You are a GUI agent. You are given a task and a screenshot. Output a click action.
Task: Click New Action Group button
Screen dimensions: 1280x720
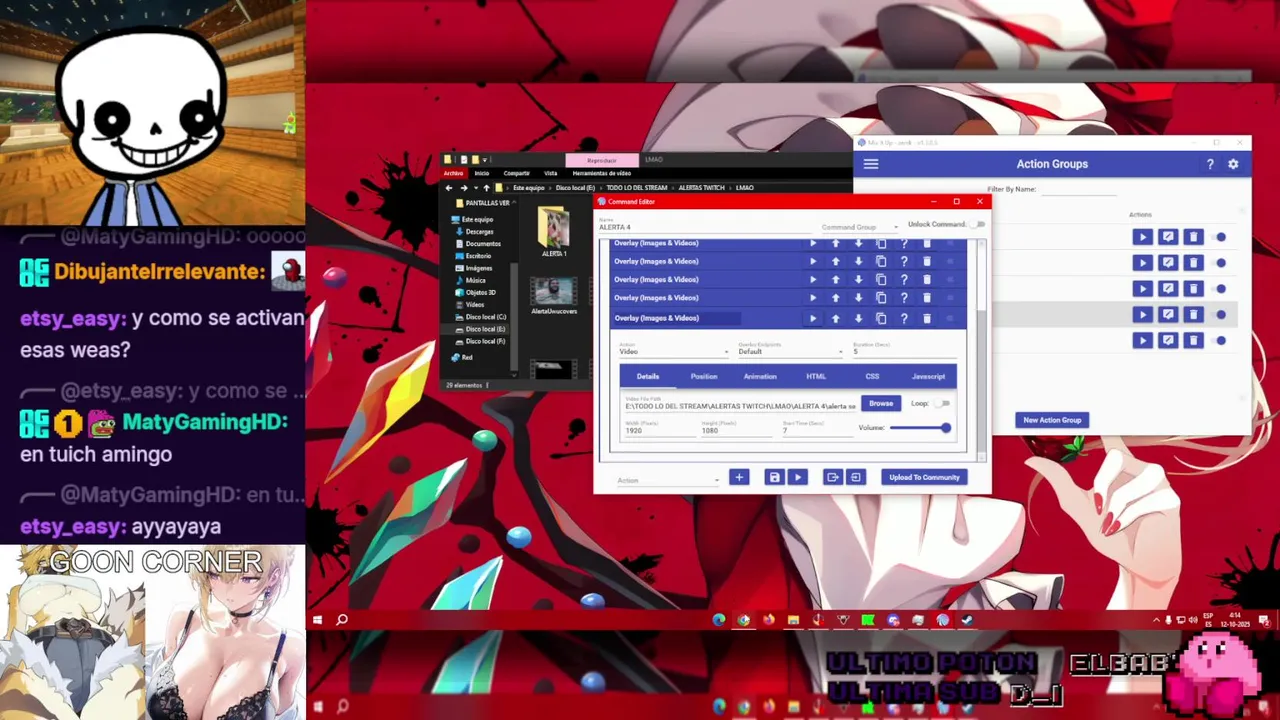tap(1052, 420)
